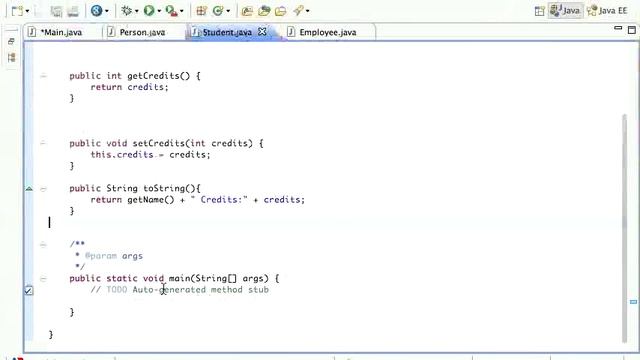This screenshot has width=640, height=360.
Task: Click the Debug bug icon
Action: pos(127,11)
